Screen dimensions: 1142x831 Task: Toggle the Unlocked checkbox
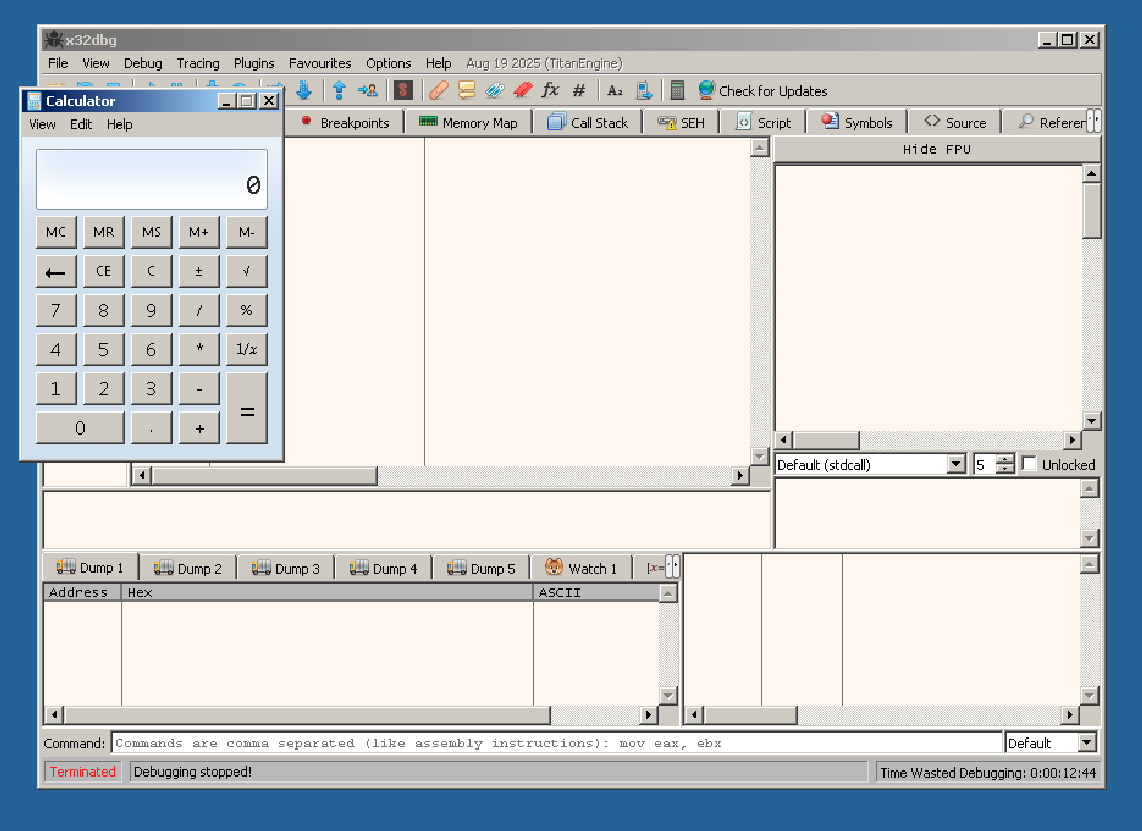click(1028, 464)
